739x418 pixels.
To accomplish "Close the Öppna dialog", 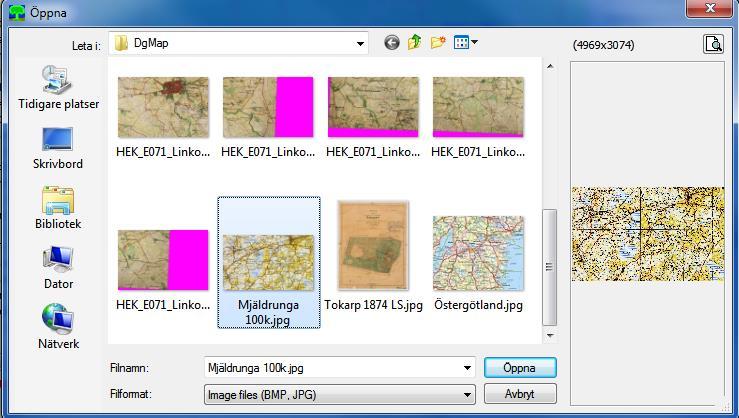I will 709,8.
